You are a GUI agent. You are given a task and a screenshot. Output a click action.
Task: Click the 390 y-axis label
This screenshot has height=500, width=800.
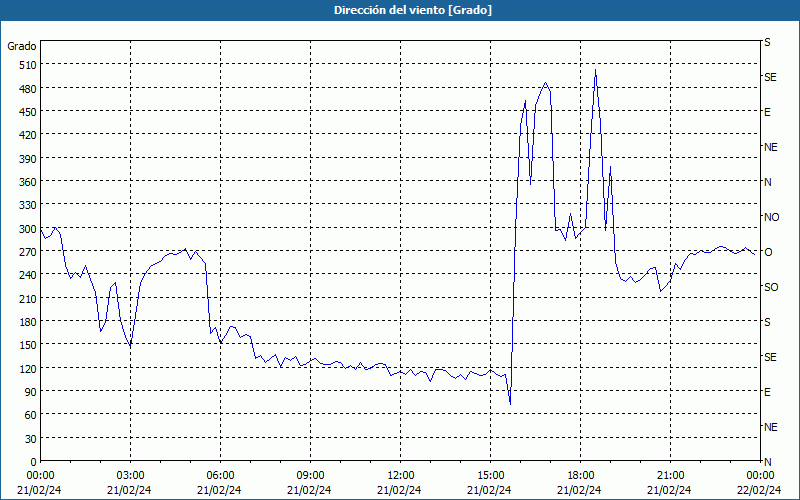pos(28,159)
